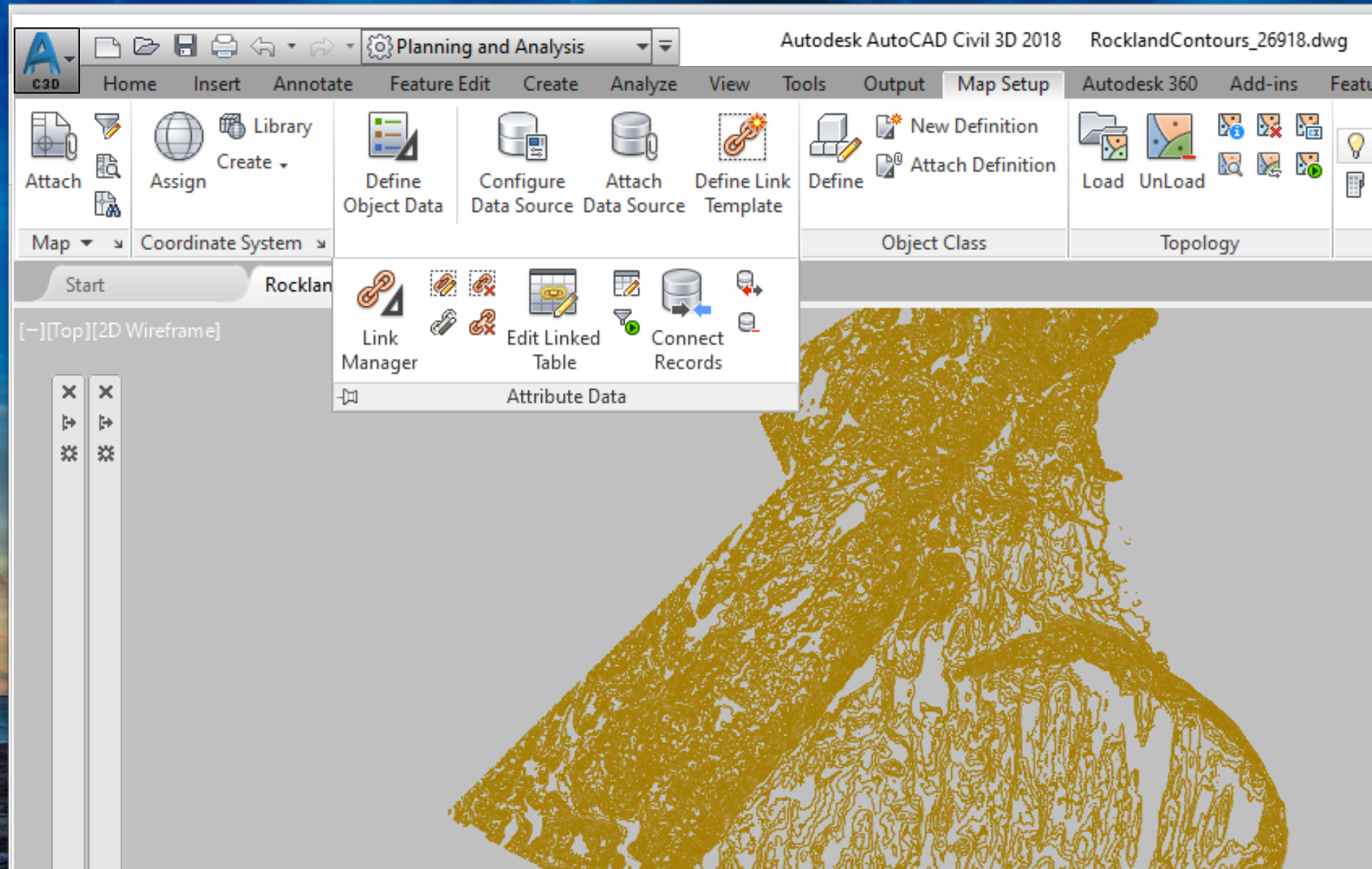Open the Feature Edit ribbon tab

coord(440,84)
